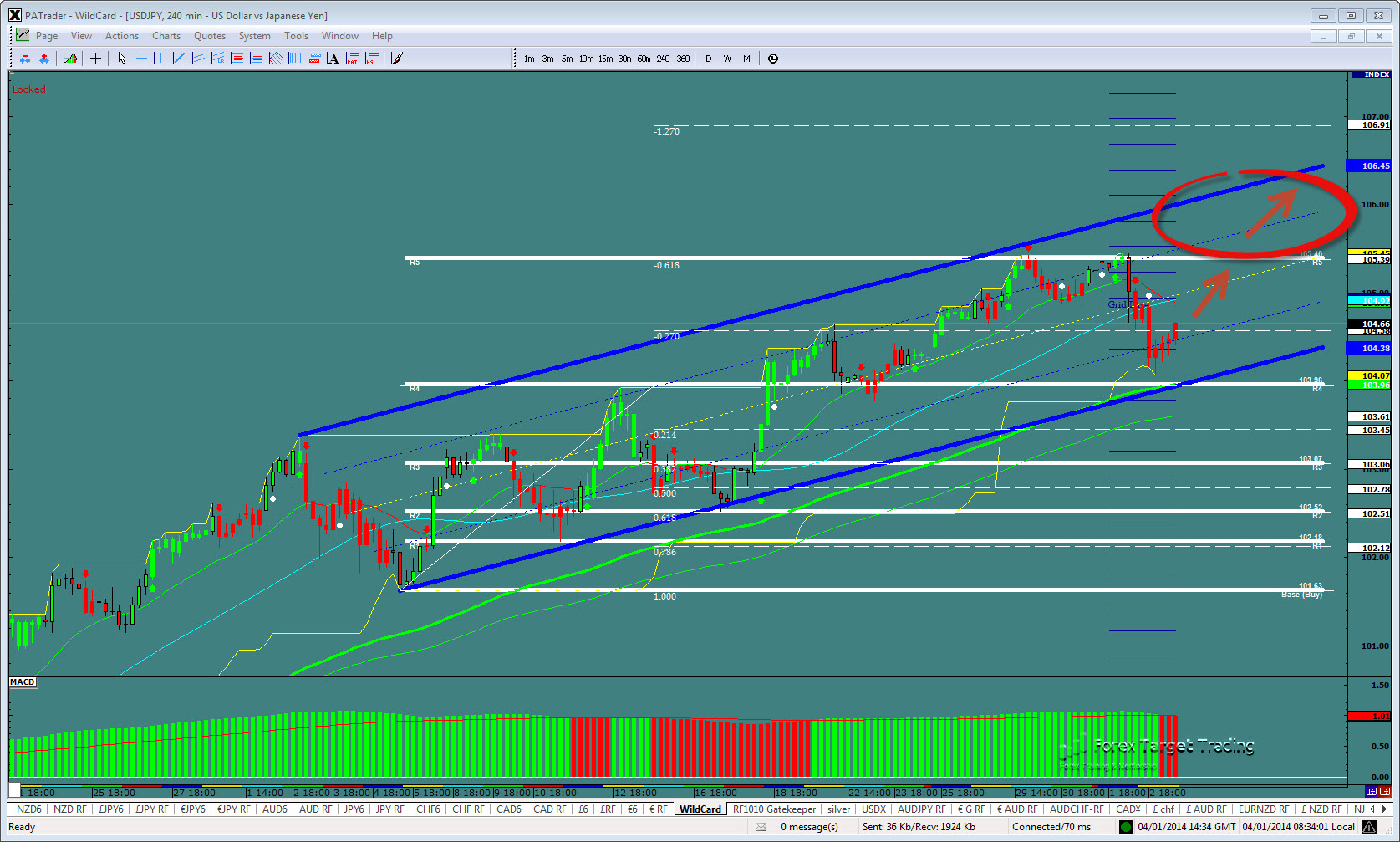
Task: Open the Charts menu
Action: tap(166, 36)
